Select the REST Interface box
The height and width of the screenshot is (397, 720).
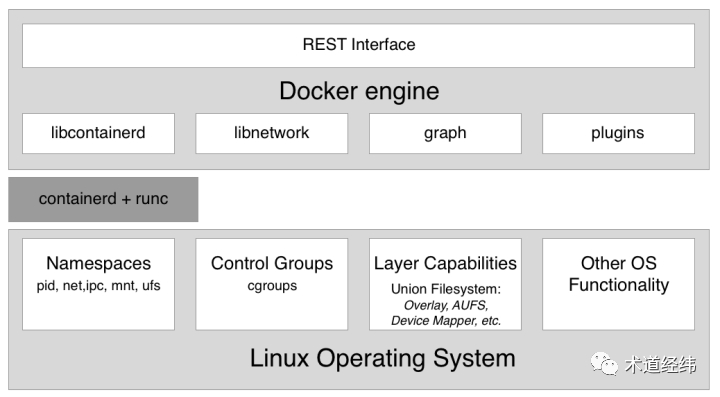coord(358,45)
